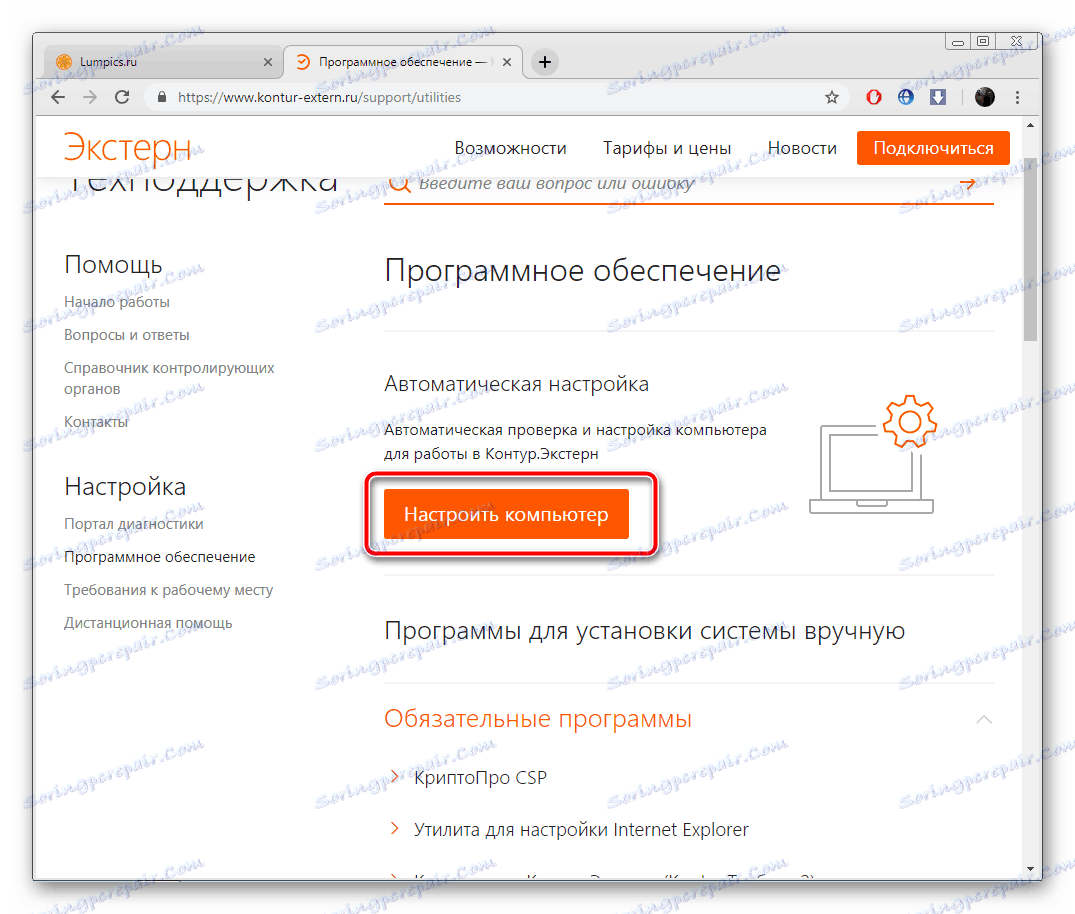Image resolution: width=1075 pixels, height=914 pixels.
Task: Open Справочник контролирующих органов link
Action: [x=169, y=378]
